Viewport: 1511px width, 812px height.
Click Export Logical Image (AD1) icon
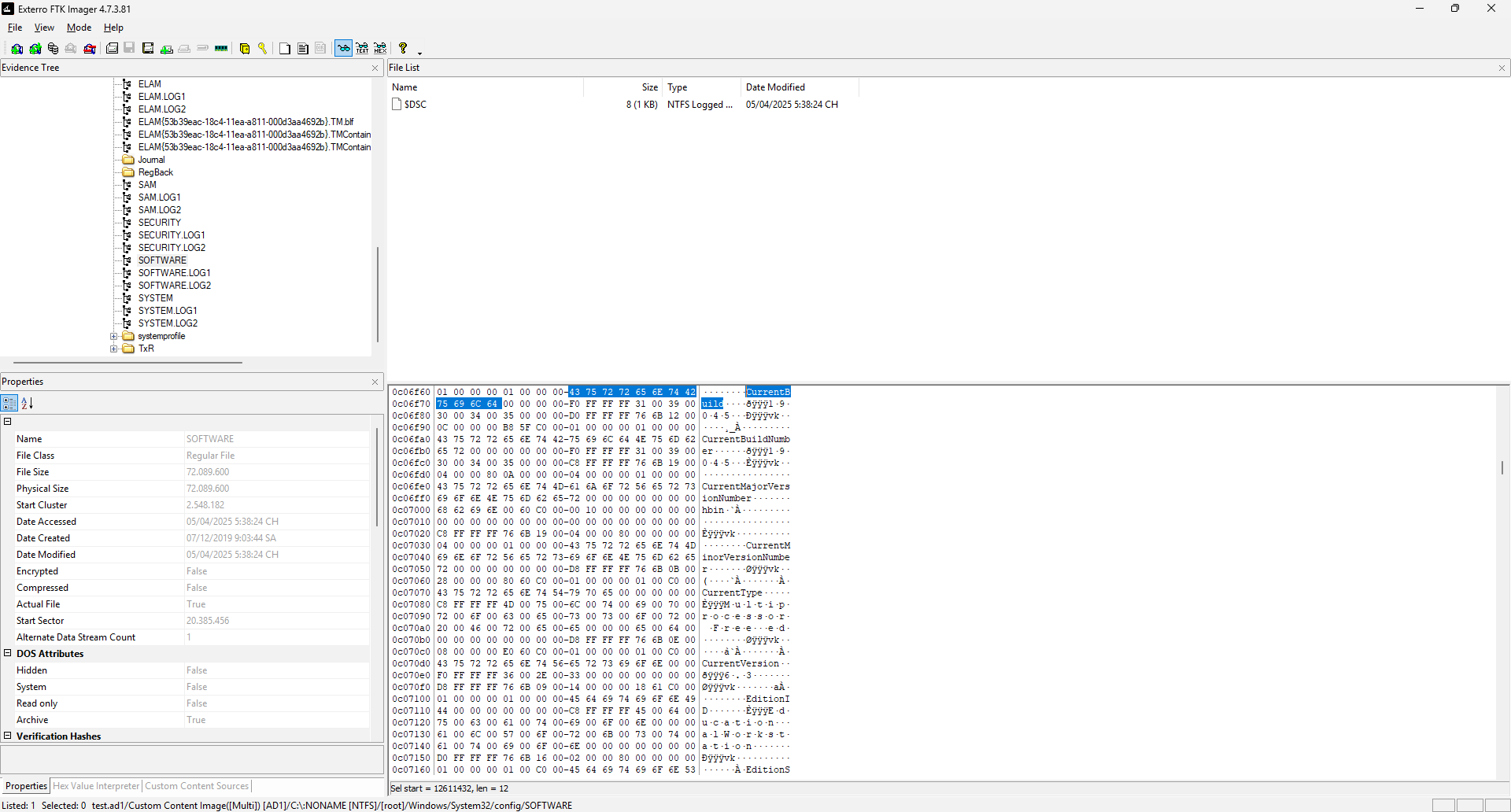[148, 49]
